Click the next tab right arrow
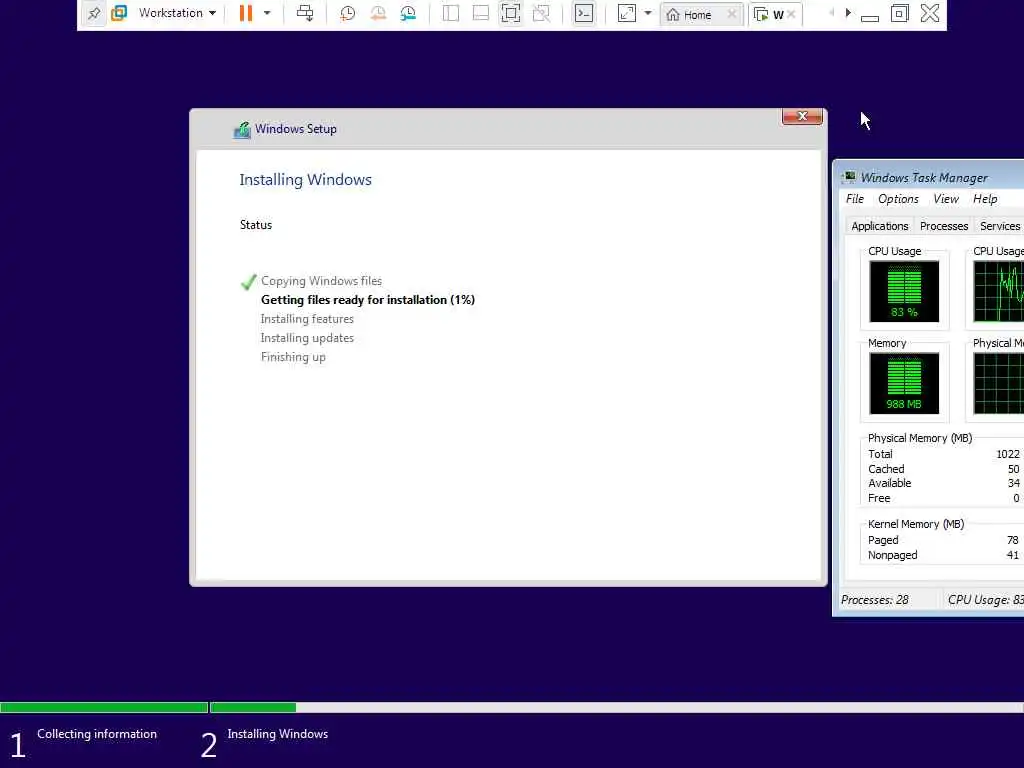Viewport: 1024px width, 768px height. click(848, 12)
